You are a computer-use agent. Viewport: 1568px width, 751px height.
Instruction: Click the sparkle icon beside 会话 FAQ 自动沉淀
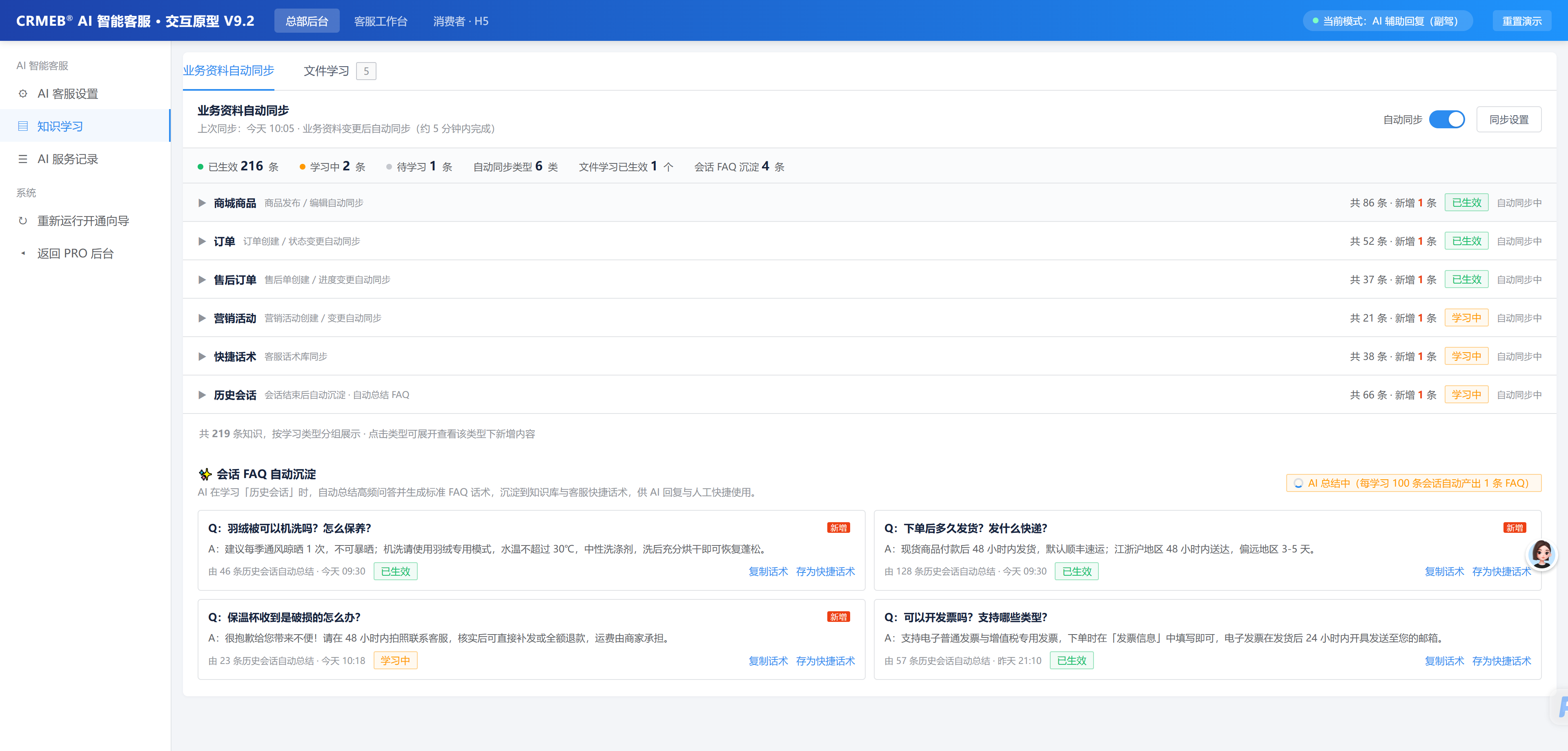205,474
